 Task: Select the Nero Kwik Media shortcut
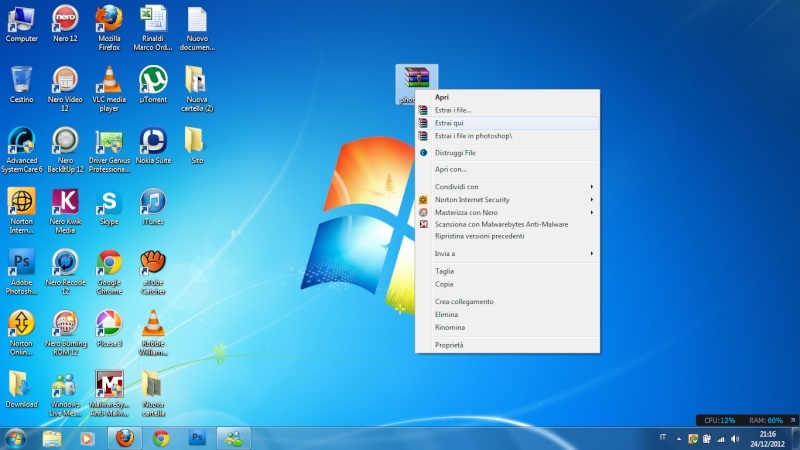(65, 211)
